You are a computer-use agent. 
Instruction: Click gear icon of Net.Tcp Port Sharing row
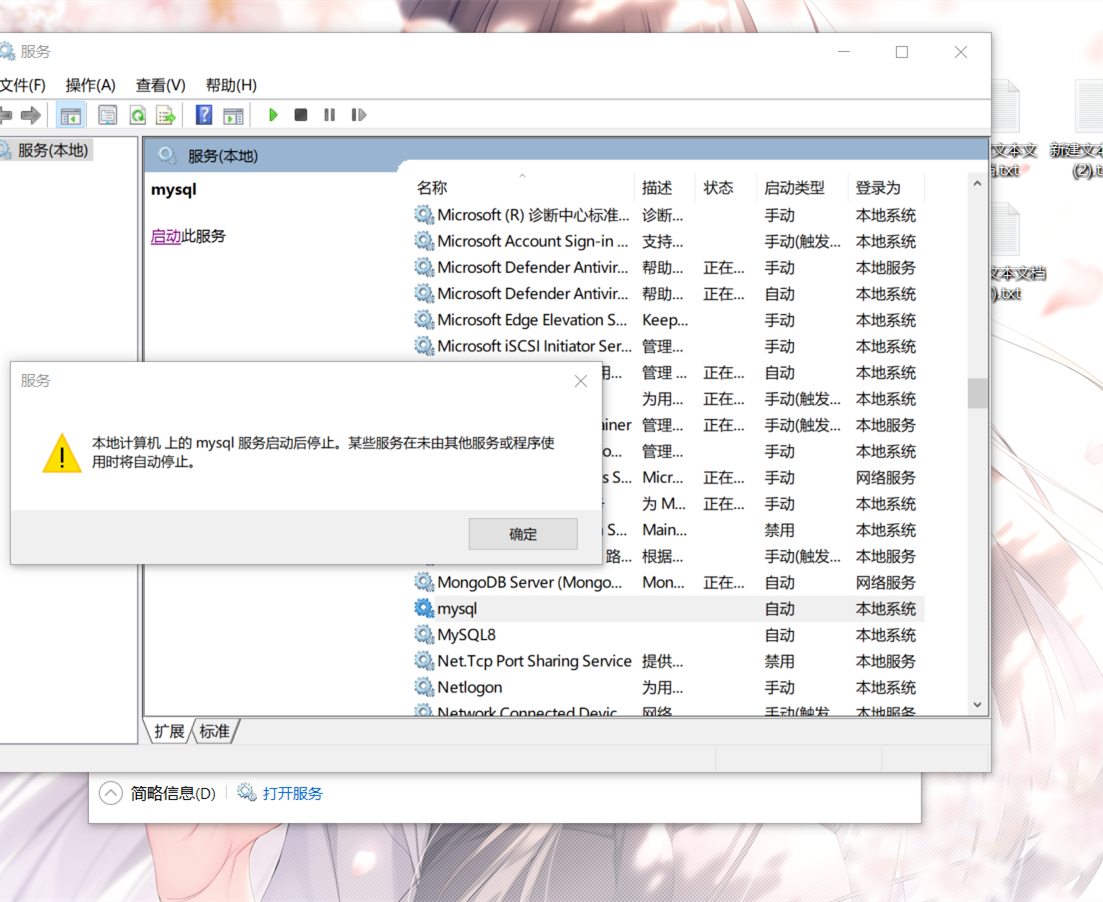[x=423, y=661]
